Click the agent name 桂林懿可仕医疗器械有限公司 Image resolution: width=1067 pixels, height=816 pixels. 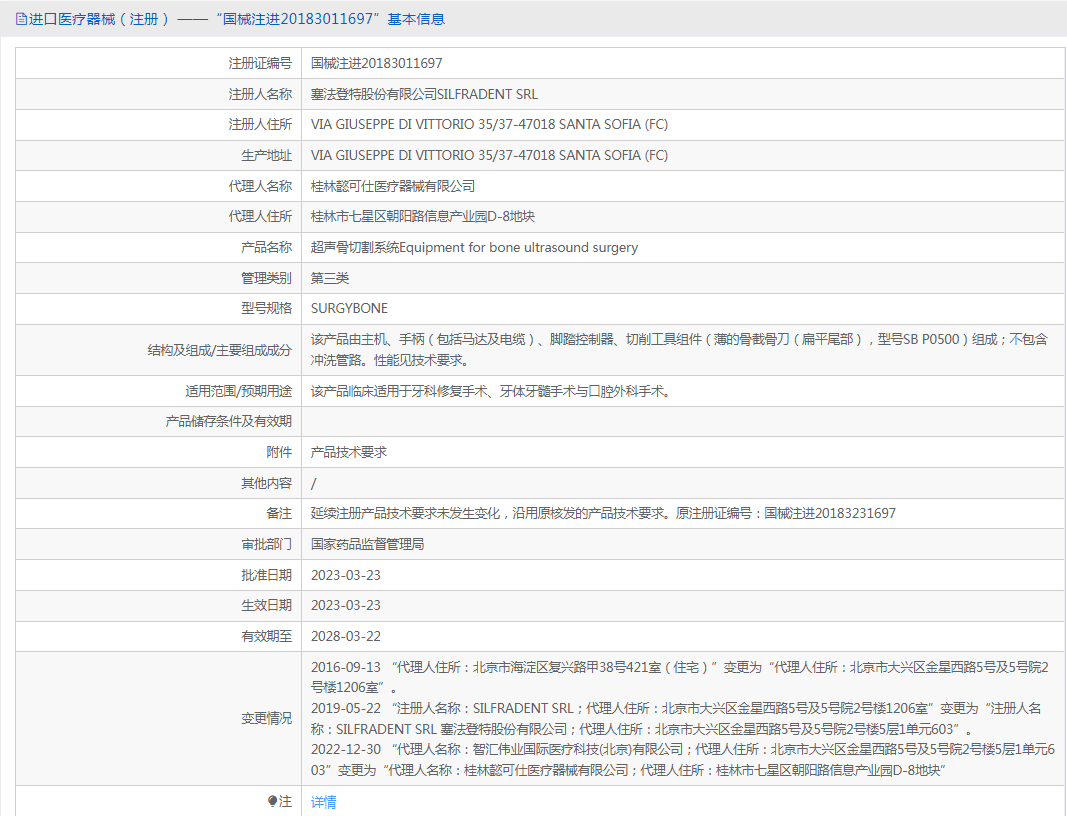[x=392, y=186]
